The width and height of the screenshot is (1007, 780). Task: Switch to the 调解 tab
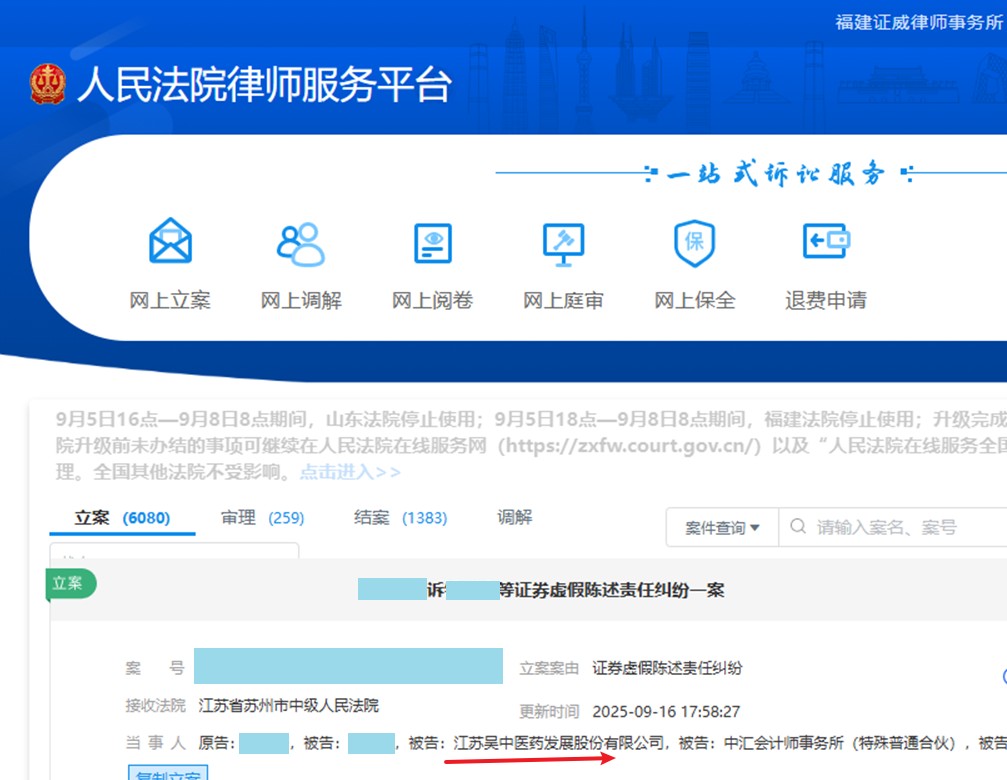[514, 517]
